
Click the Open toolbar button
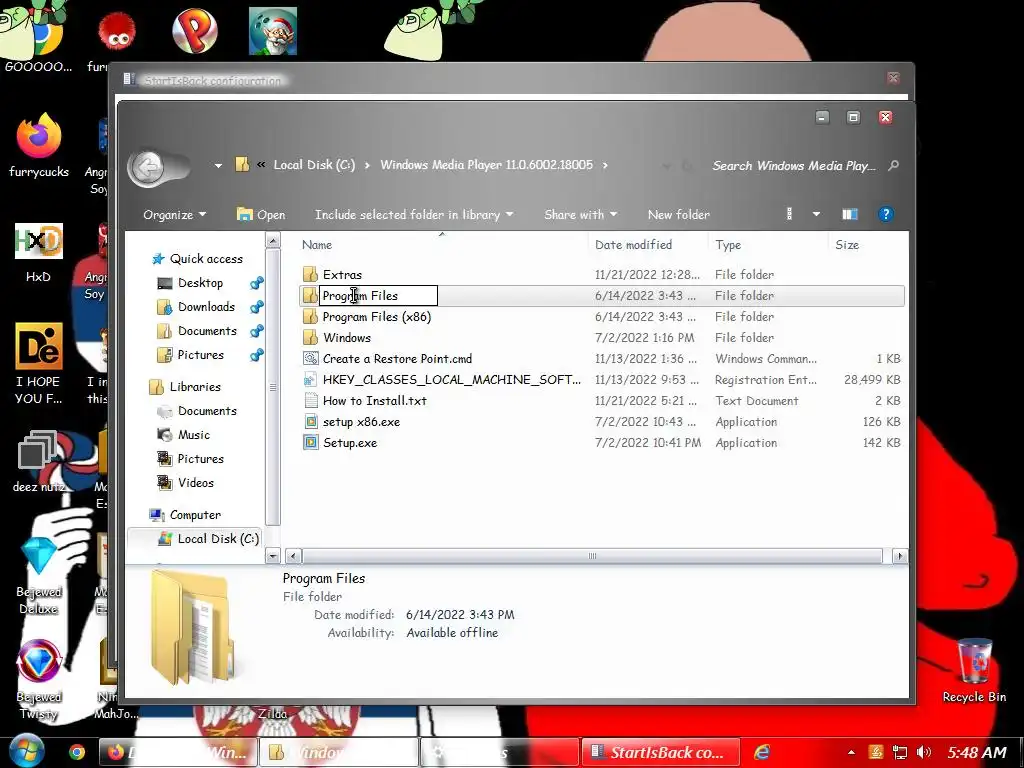point(261,215)
